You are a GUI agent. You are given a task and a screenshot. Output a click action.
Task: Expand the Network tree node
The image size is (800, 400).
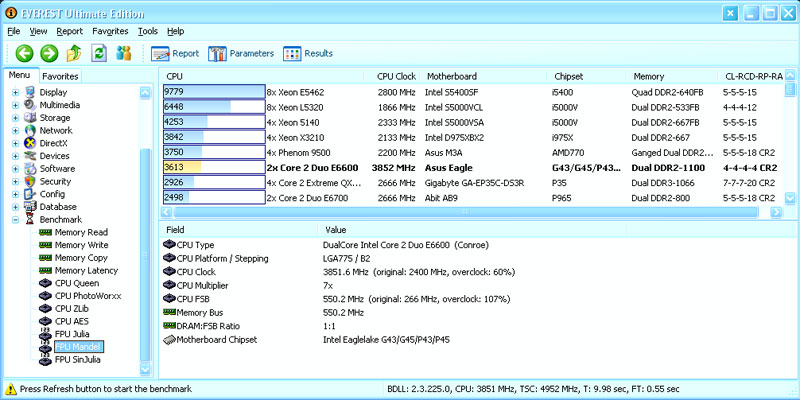pos(15,131)
